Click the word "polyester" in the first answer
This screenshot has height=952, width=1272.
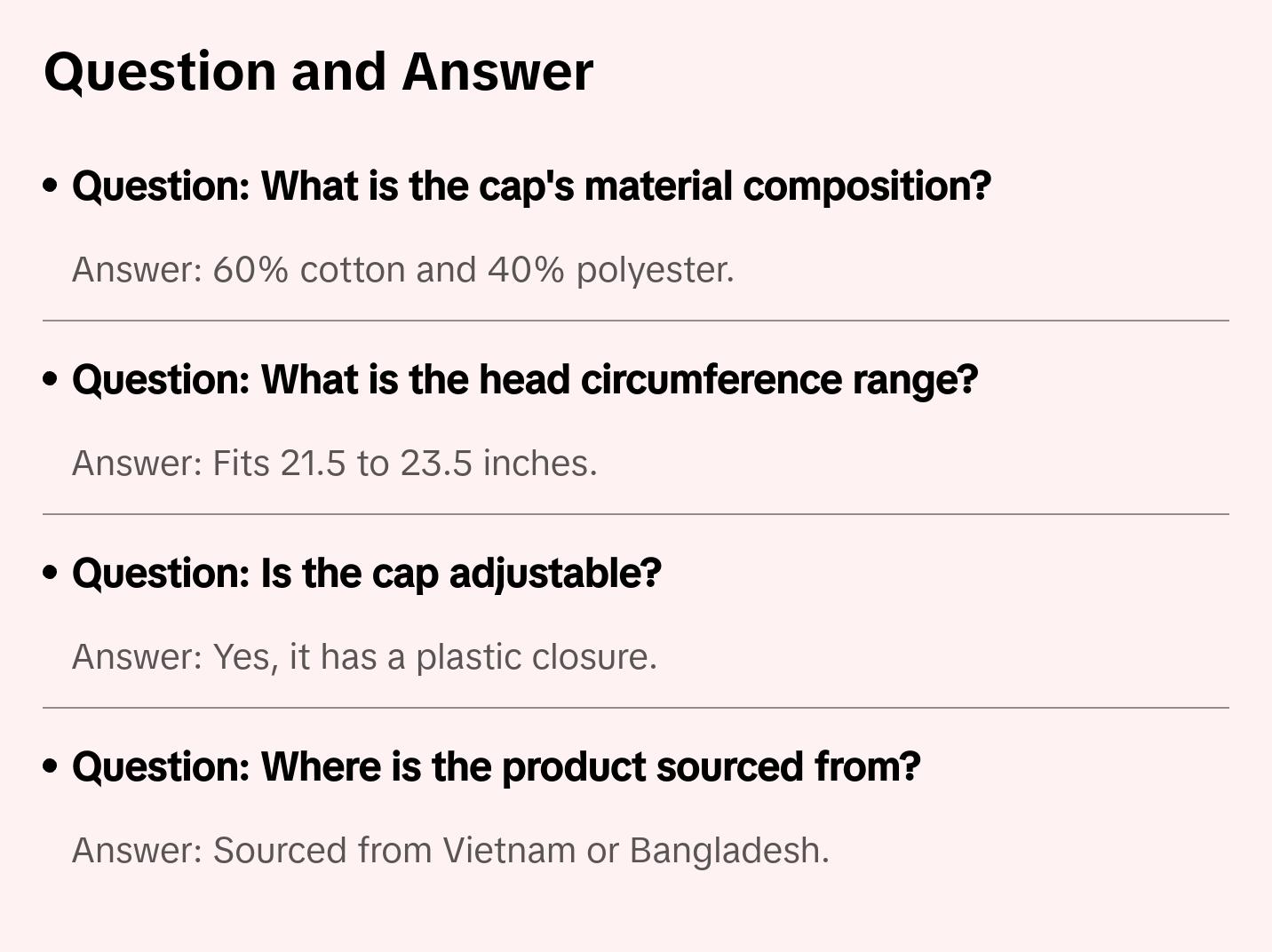pyautogui.click(x=654, y=270)
